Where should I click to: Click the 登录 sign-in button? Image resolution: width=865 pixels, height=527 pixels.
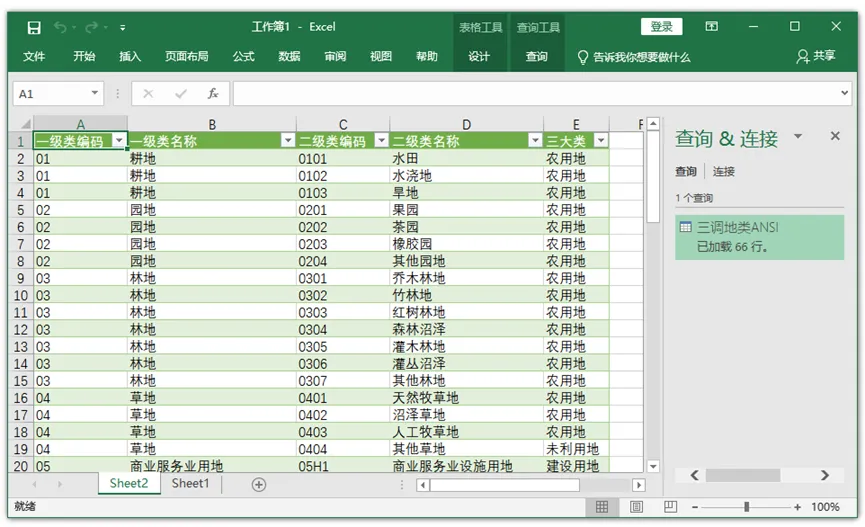pos(661,26)
